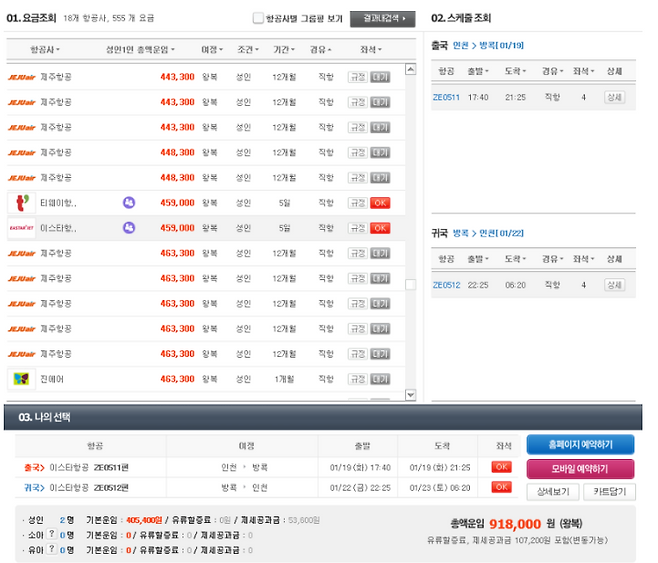Click the Eastar Jet airline logo

(x=21, y=228)
